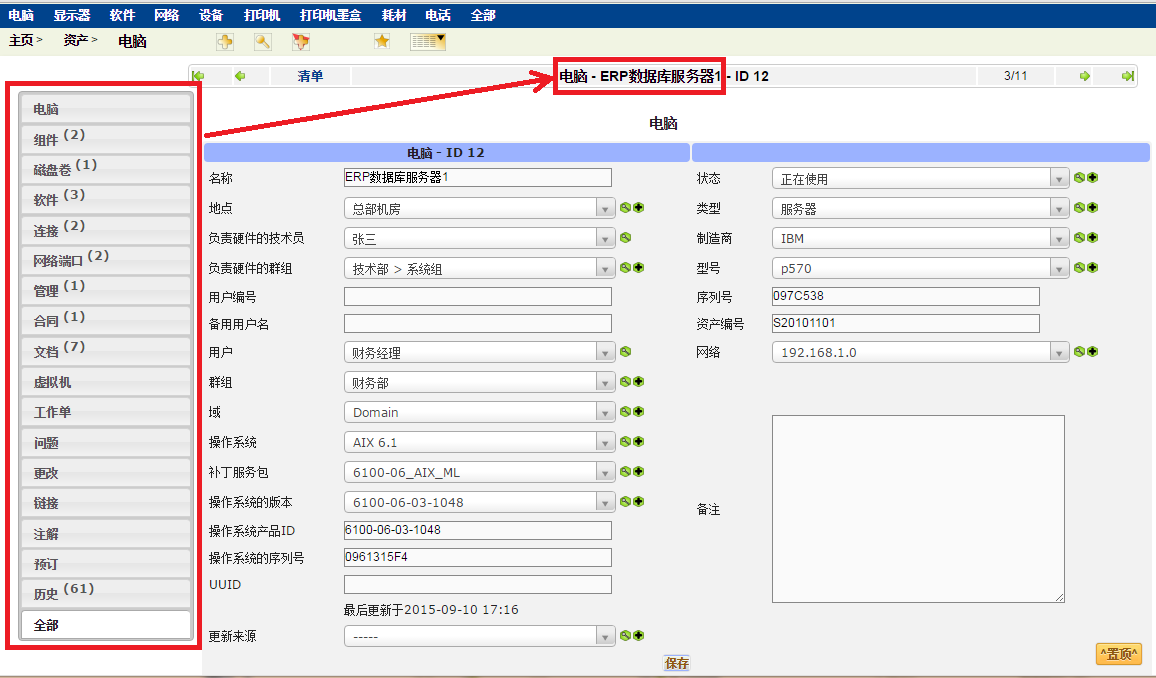Jump to the last record arrow

(x=1127, y=76)
